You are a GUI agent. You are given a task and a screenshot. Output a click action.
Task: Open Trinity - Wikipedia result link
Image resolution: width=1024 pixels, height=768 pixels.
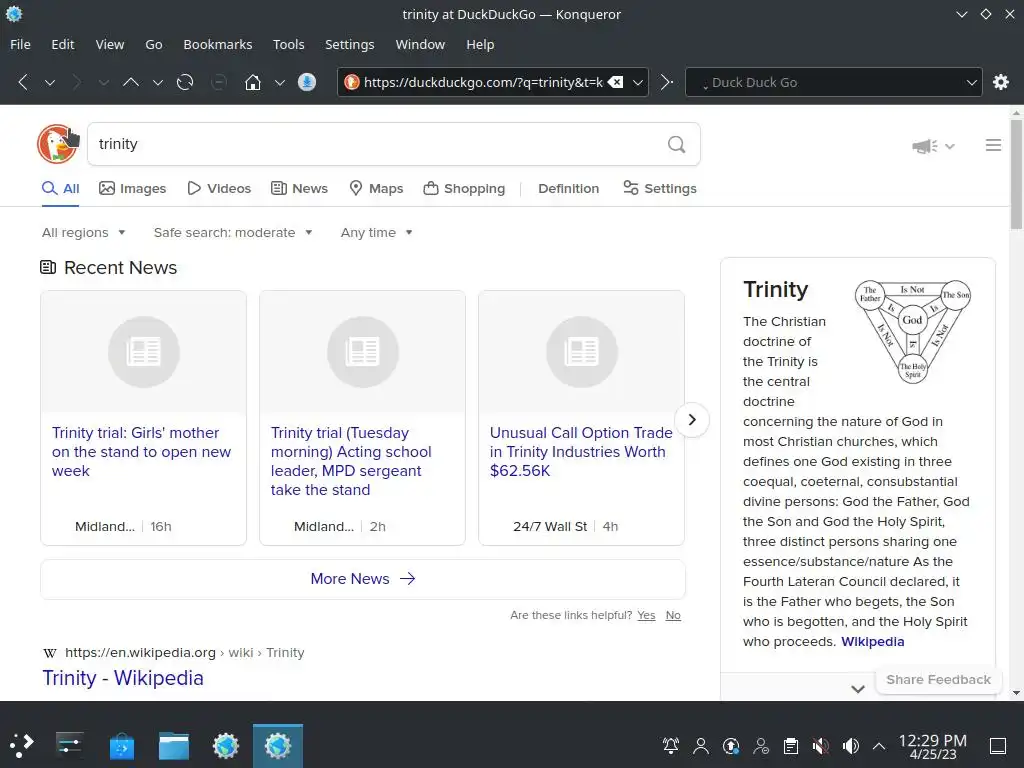pyautogui.click(x=123, y=678)
